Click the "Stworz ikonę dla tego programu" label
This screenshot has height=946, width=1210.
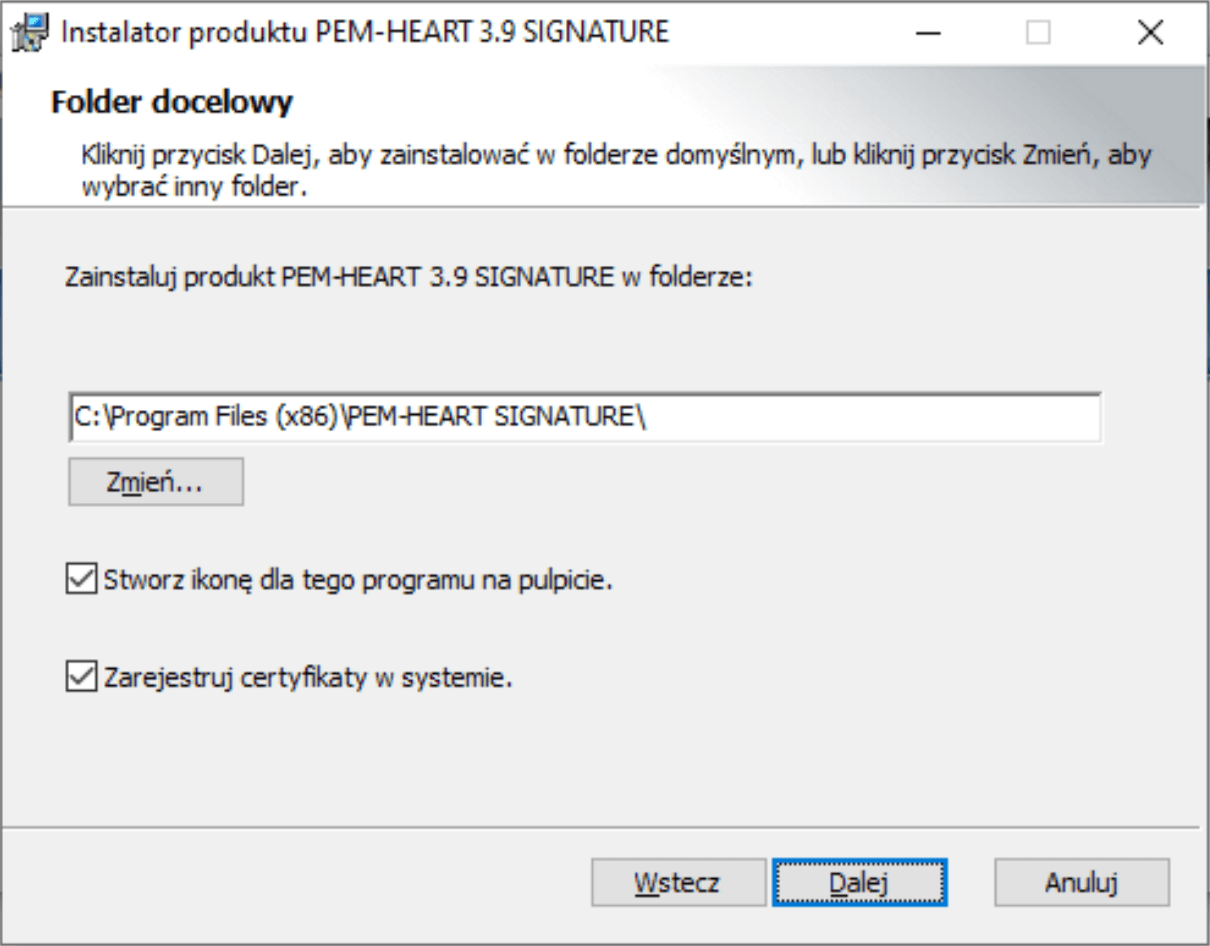(x=357, y=580)
